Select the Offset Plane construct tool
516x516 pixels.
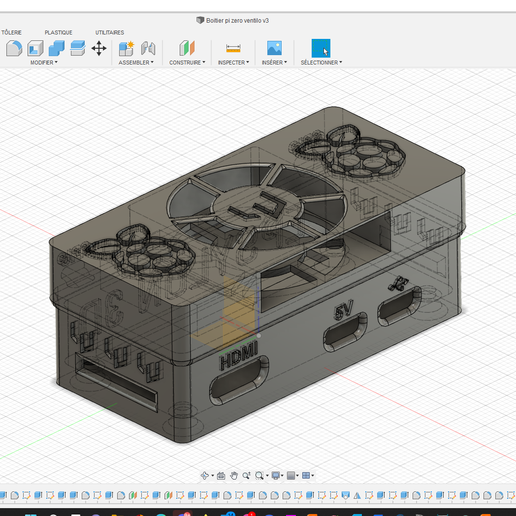(x=187, y=48)
